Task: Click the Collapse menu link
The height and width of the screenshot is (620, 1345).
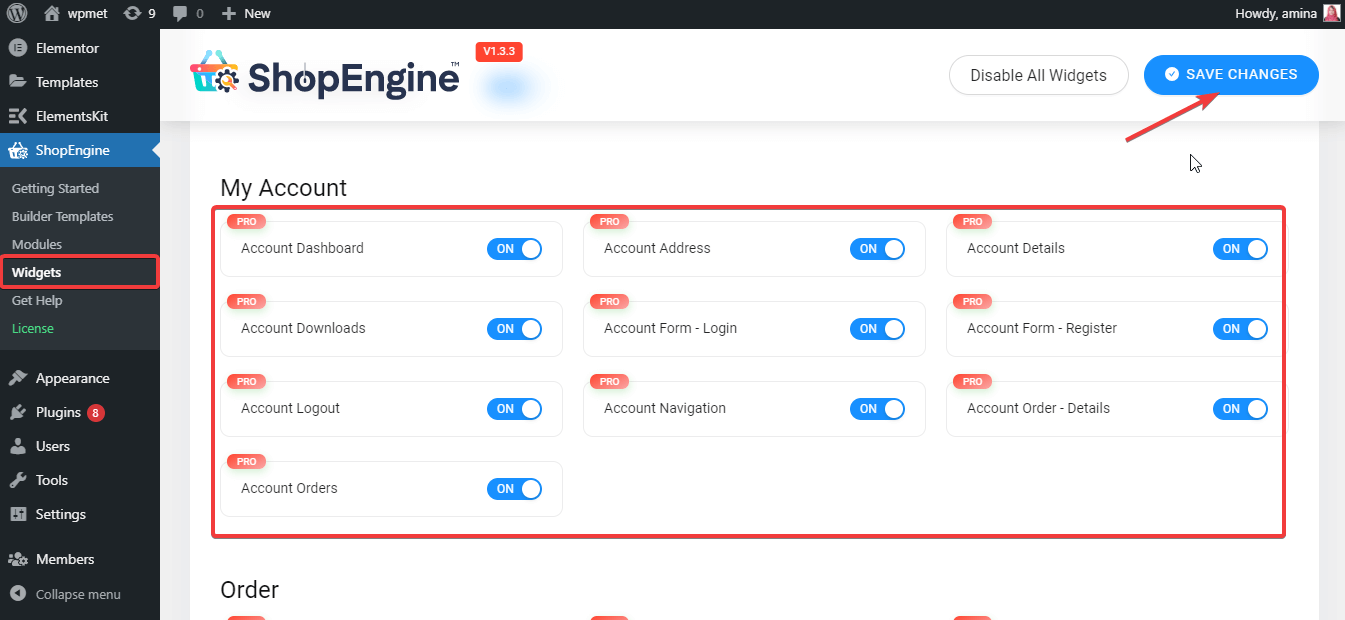Action: [x=80, y=594]
